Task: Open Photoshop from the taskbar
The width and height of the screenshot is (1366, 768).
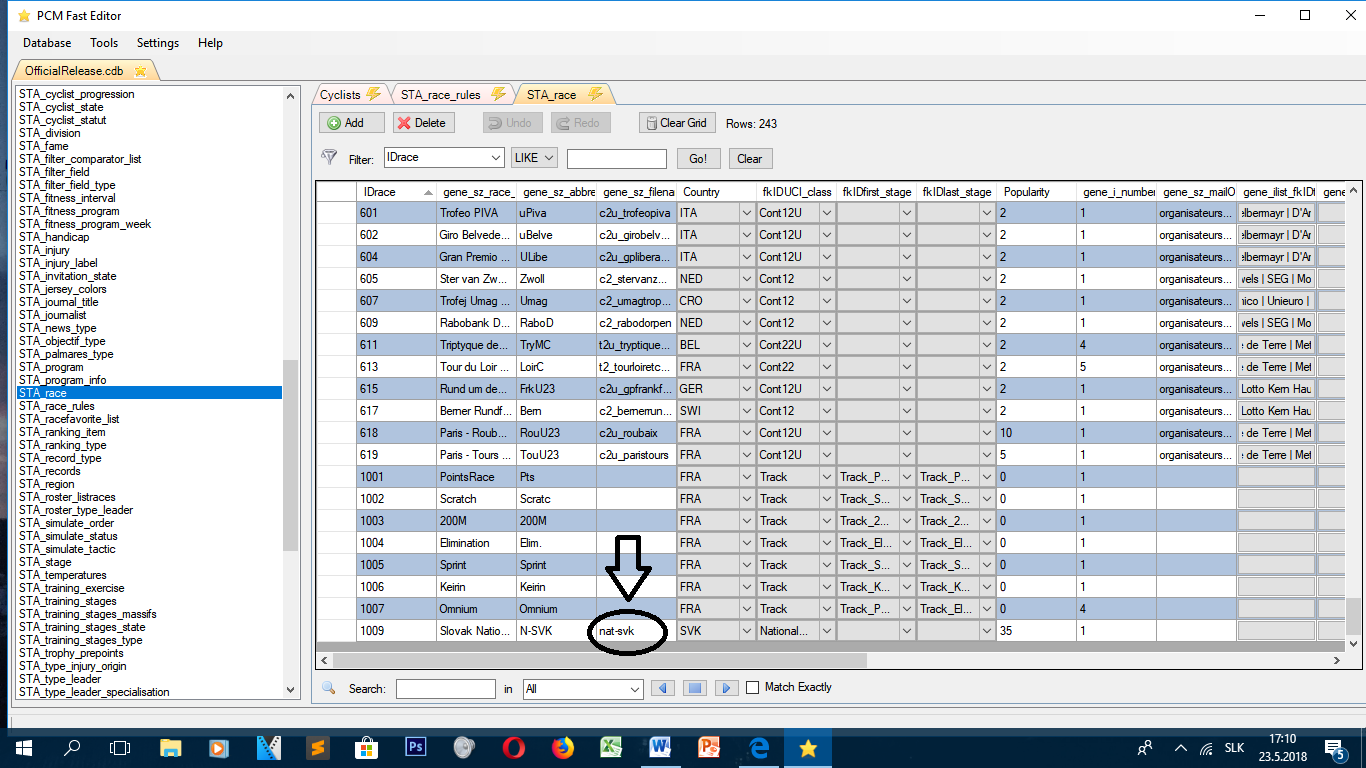Action: pos(416,747)
